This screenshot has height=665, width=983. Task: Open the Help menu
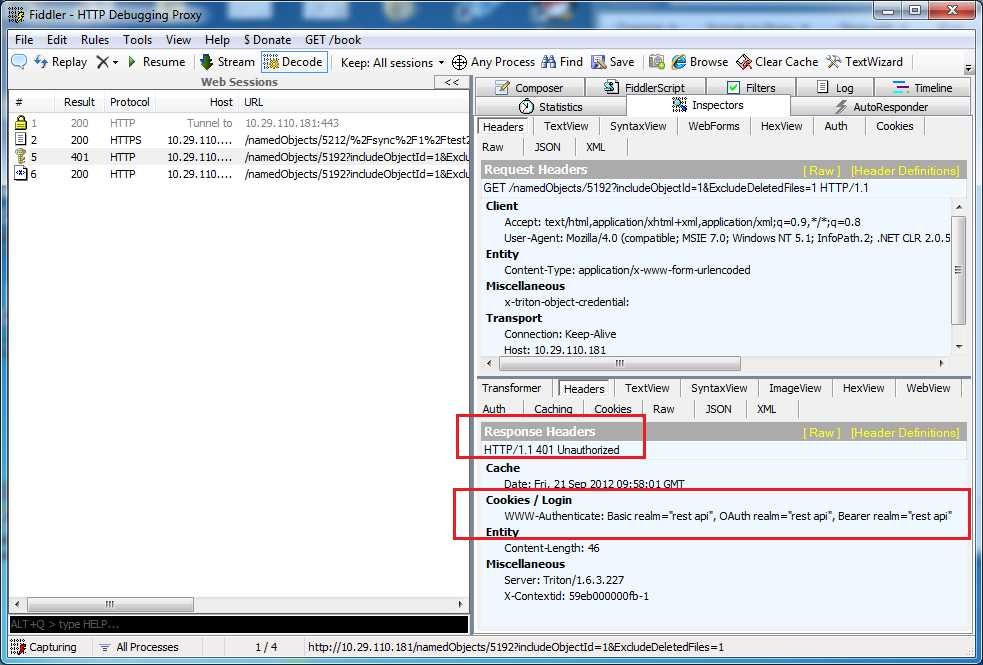click(217, 39)
